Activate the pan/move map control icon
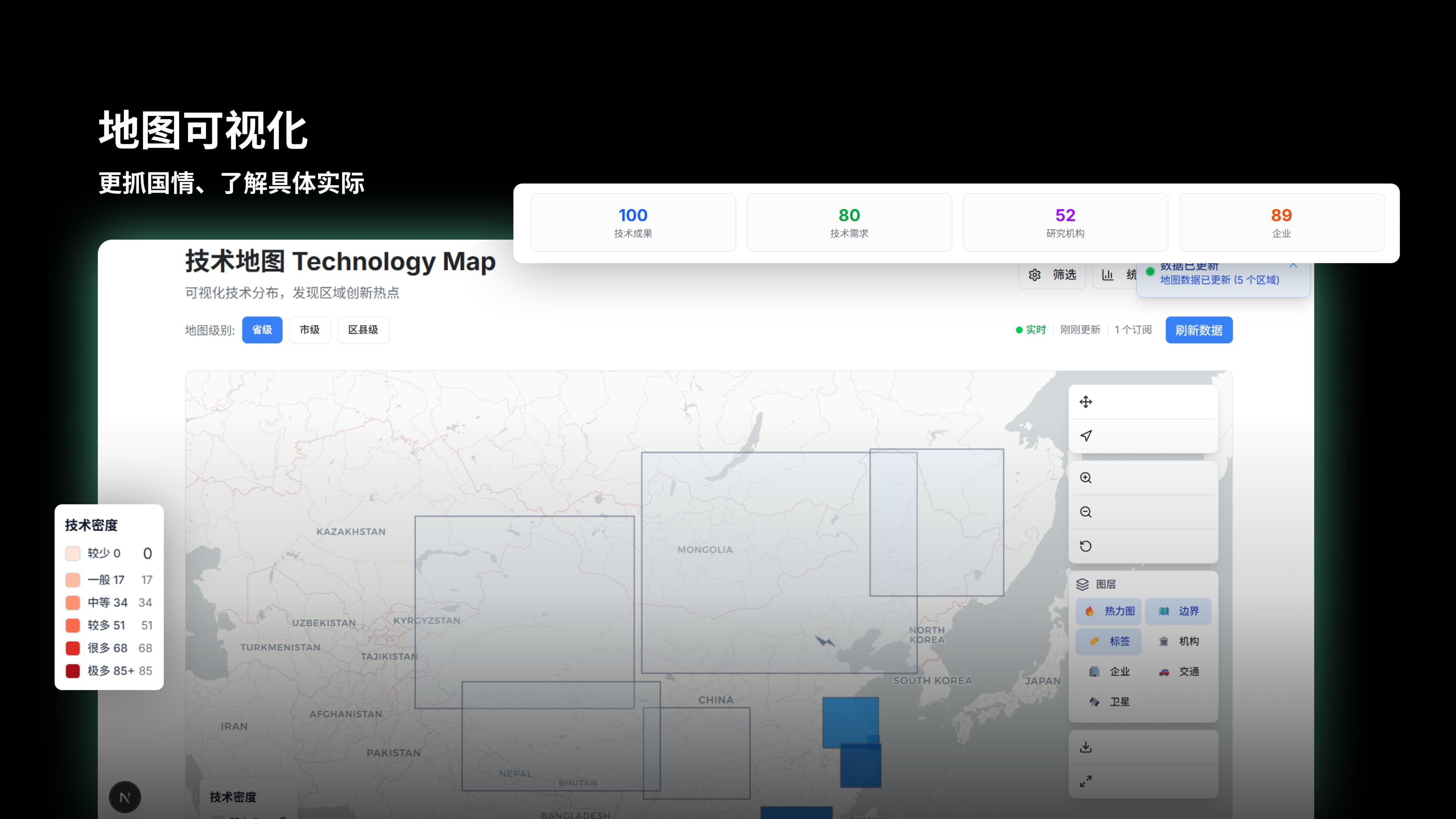 (x=1085, y=402)
